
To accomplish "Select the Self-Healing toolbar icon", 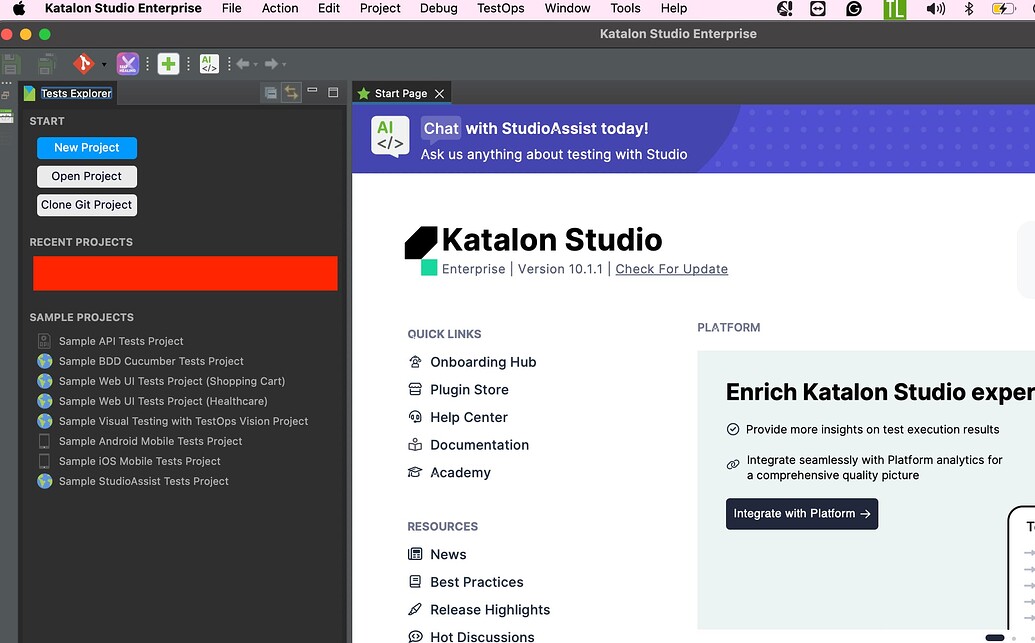I will tap(127, 63).
